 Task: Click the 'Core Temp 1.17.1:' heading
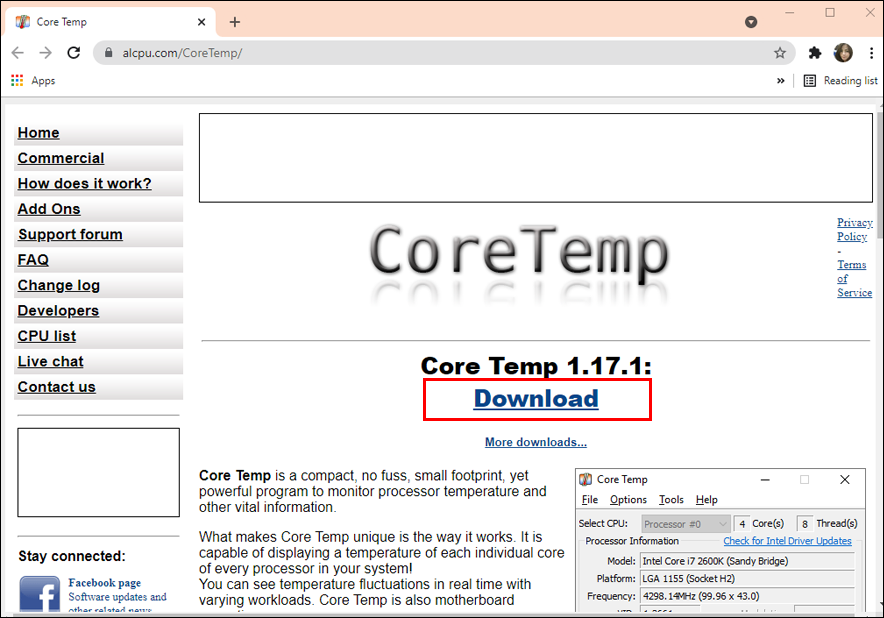[536, 366]
